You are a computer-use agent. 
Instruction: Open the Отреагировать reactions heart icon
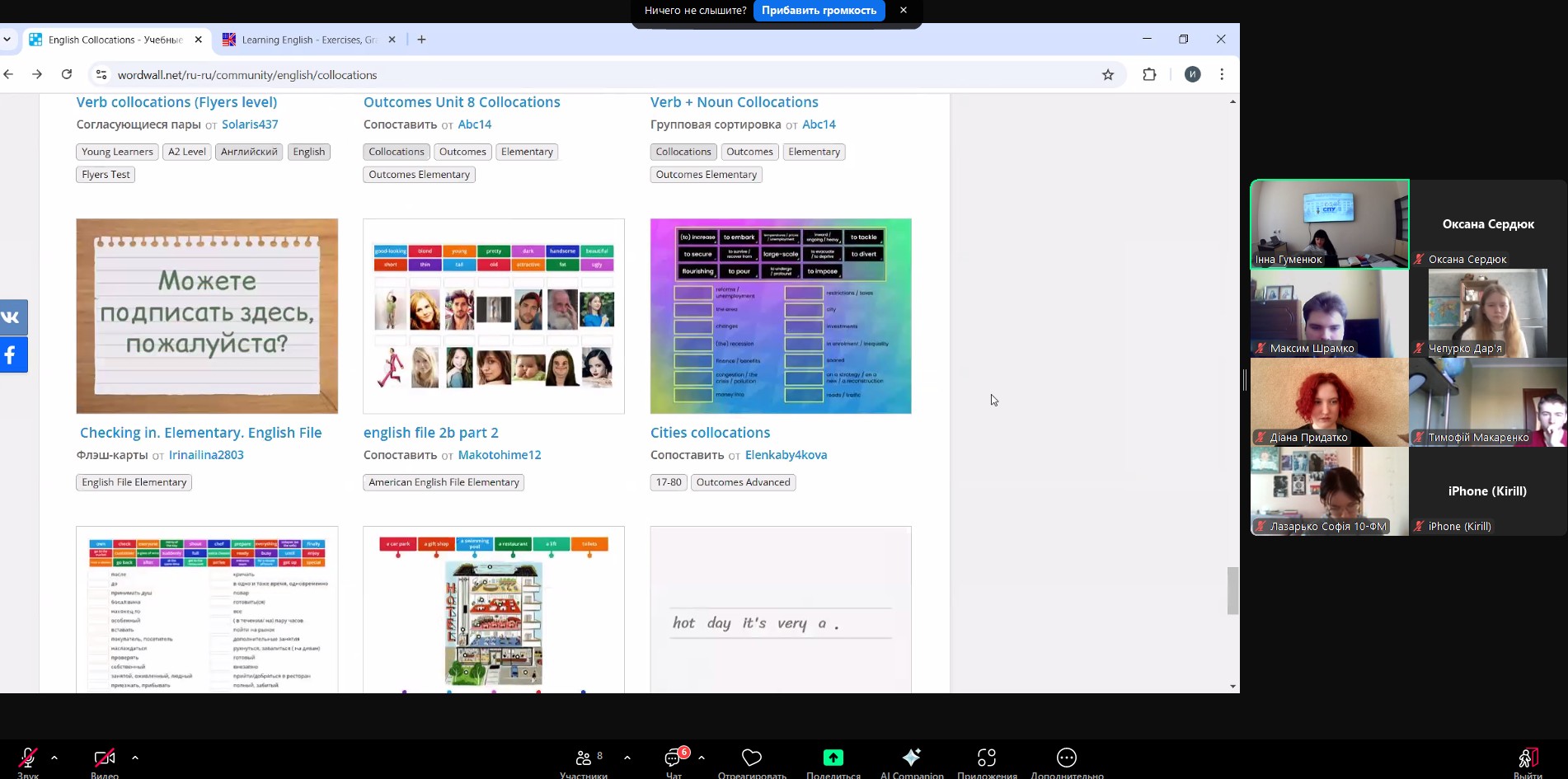(x=752, y=758)
